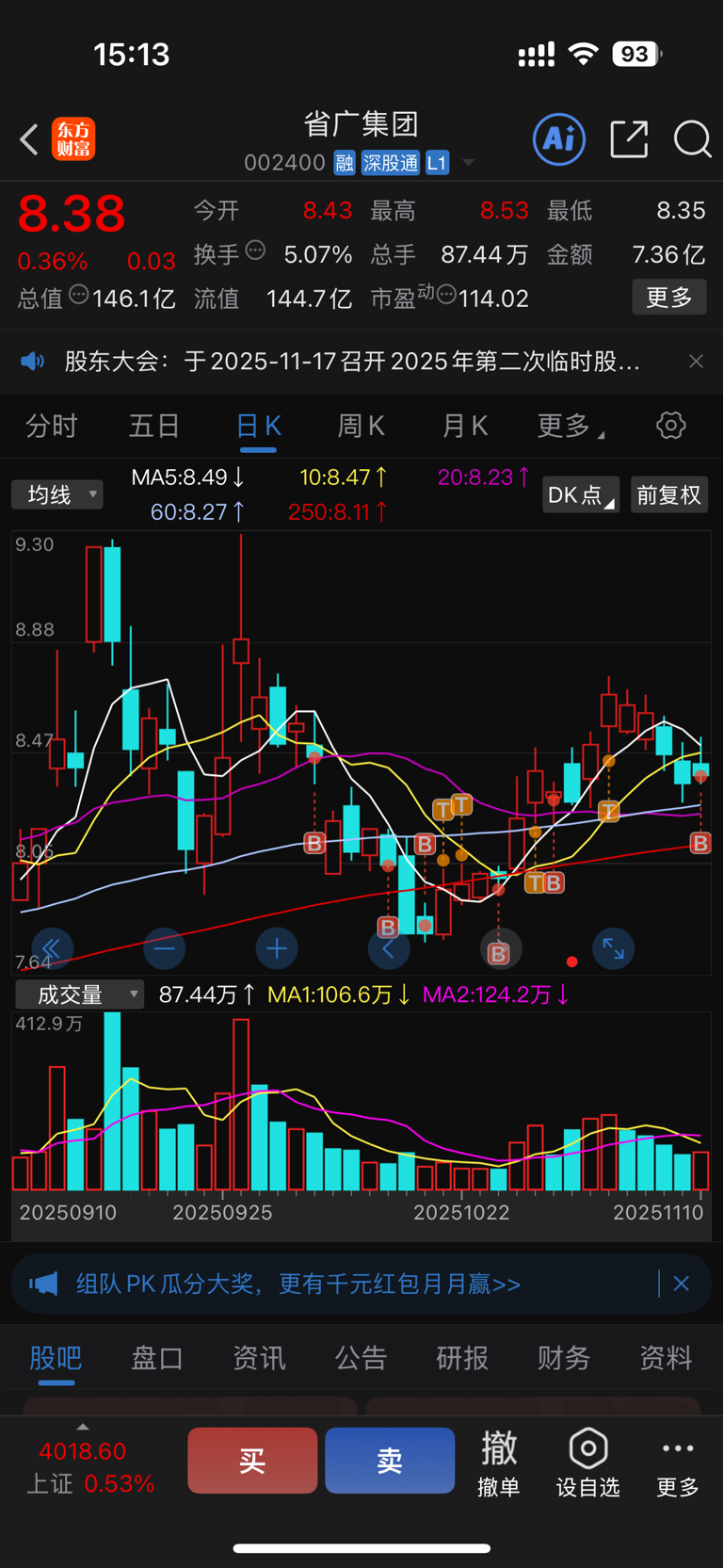The height and width of the screenshot is (1568, 724).
Task: Tap the 融 margin-trading badge
Action: pyautogui.click(x=344, y=163)
